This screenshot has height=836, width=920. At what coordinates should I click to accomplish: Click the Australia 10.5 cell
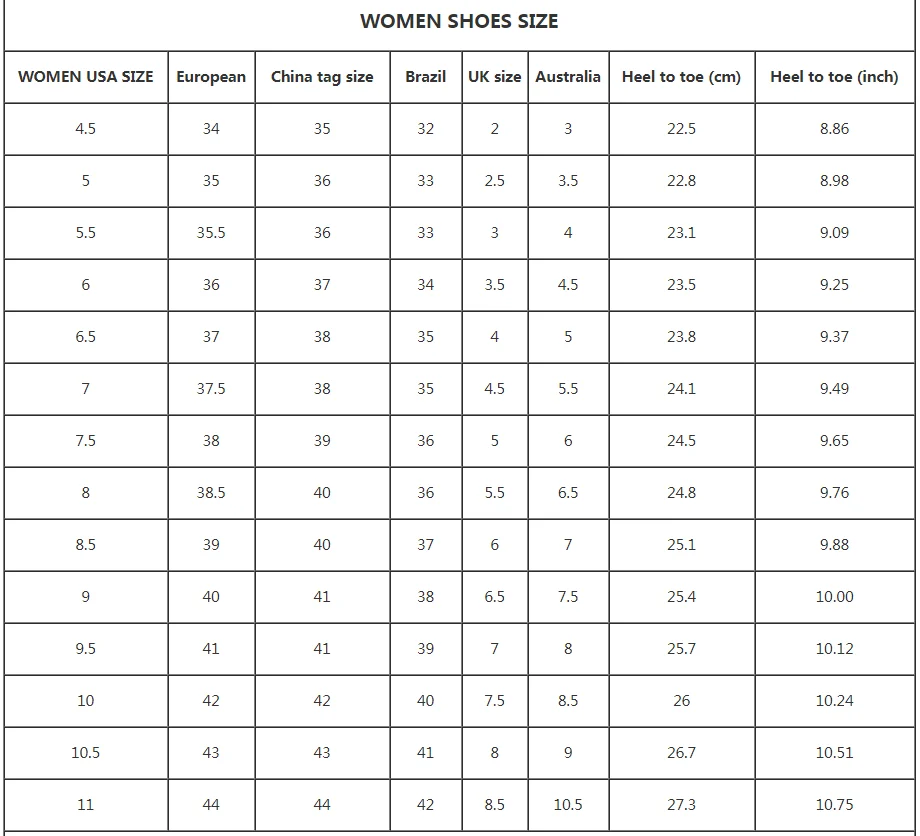pyautogui.click(x=568, y=805)
